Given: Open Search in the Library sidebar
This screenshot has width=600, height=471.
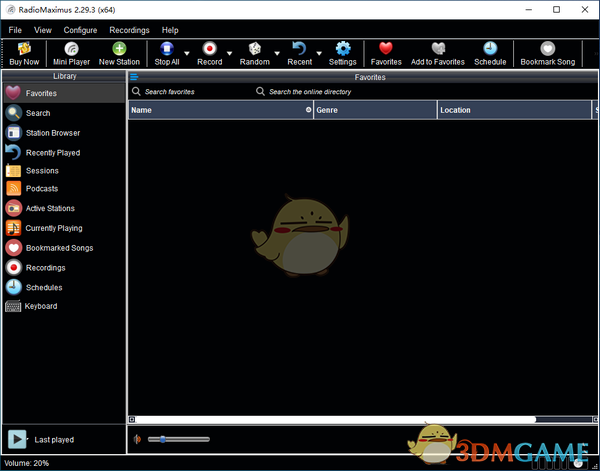Looking at the screenshot, I should point(64,113).
